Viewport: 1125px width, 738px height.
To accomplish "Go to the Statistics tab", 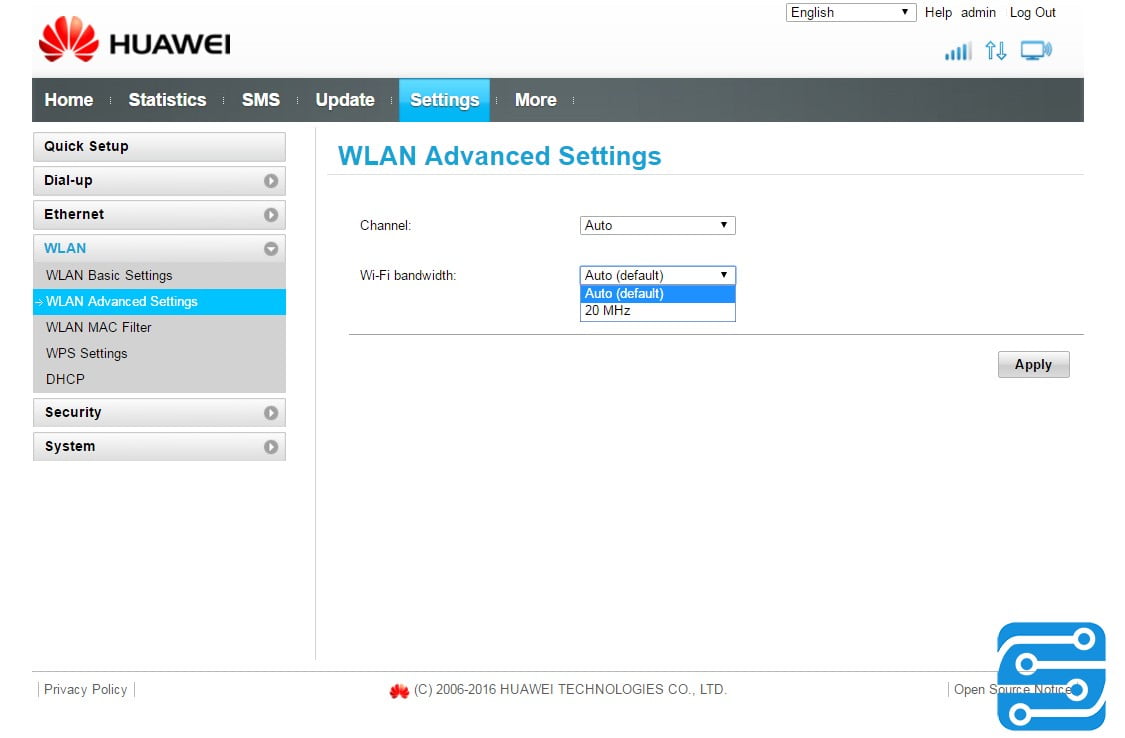I will coord(167,100).
